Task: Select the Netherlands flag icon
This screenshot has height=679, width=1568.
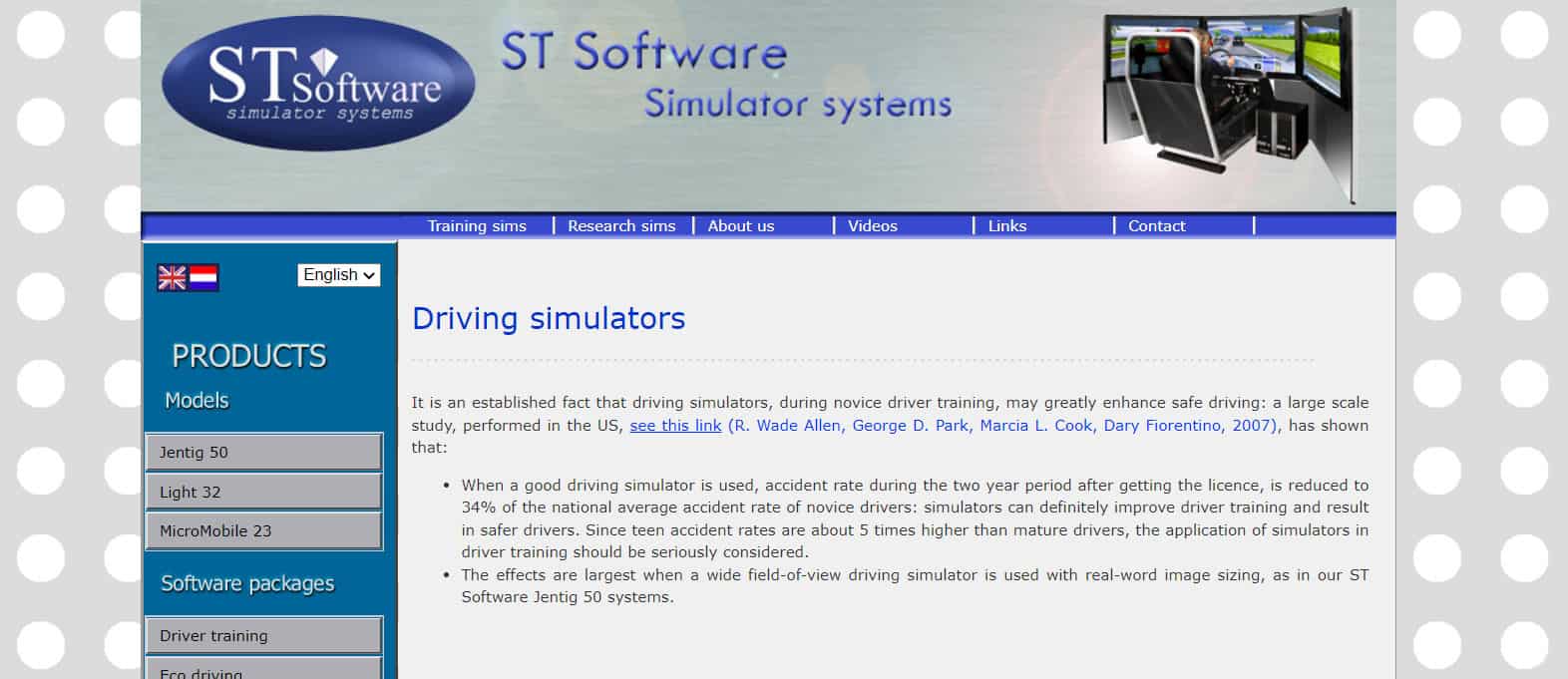Action: (x=203, y=277)
